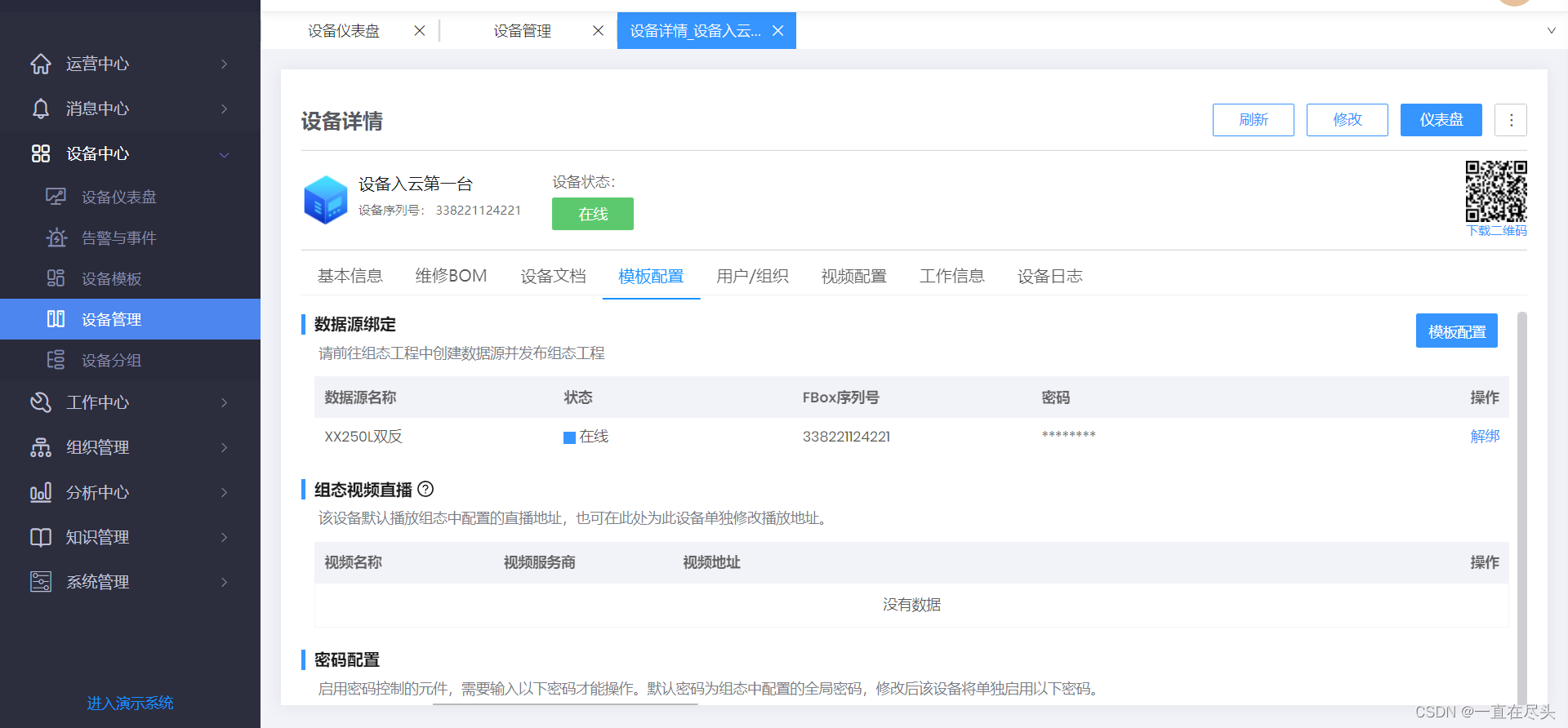The width and height of the screenshot is (1568, 728).
Task: Expand the 组织管理 menu arrow
Action: click(x=225, y=447)
